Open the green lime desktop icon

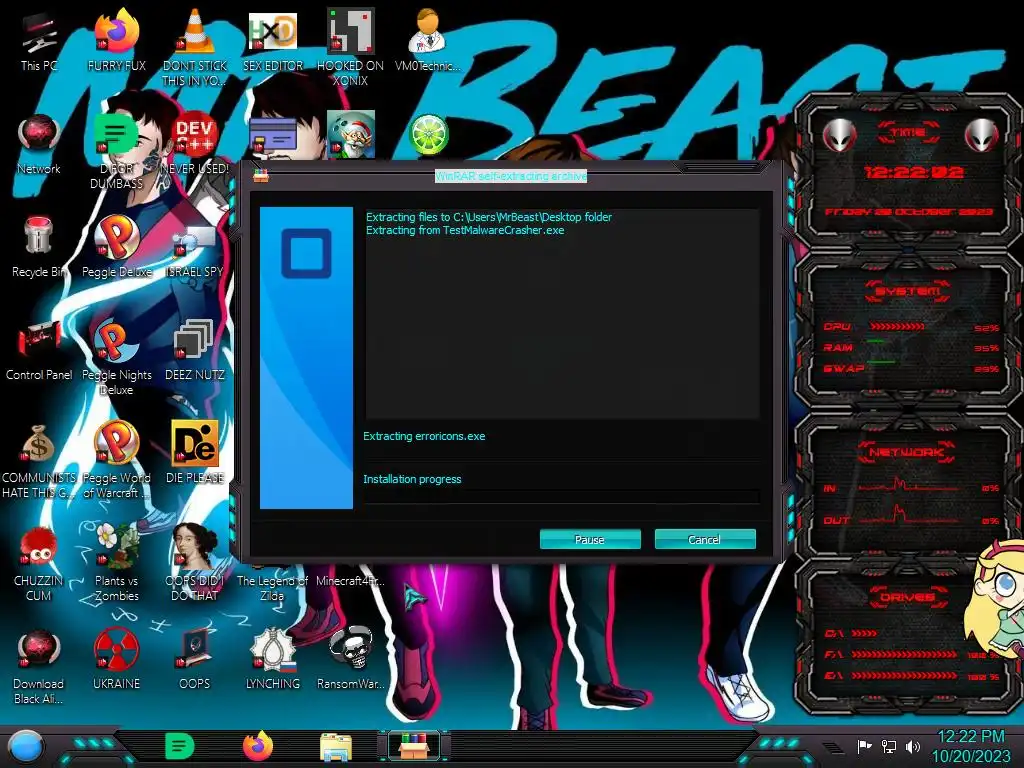point(428,135)
